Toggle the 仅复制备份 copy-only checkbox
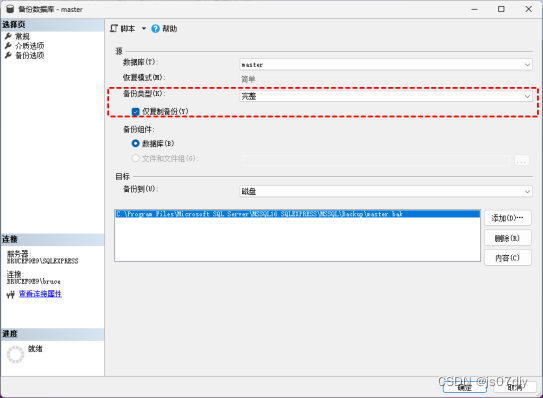 (135, 112)
